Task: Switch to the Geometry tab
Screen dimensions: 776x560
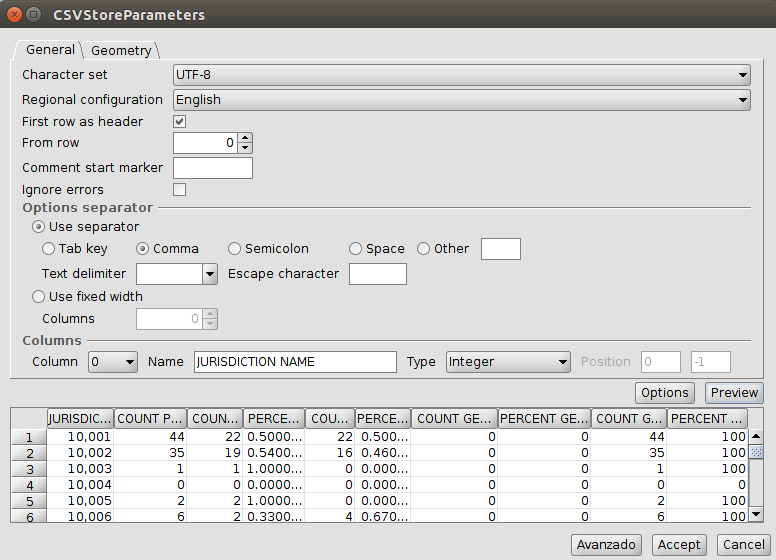Action: tap(121, 50)
